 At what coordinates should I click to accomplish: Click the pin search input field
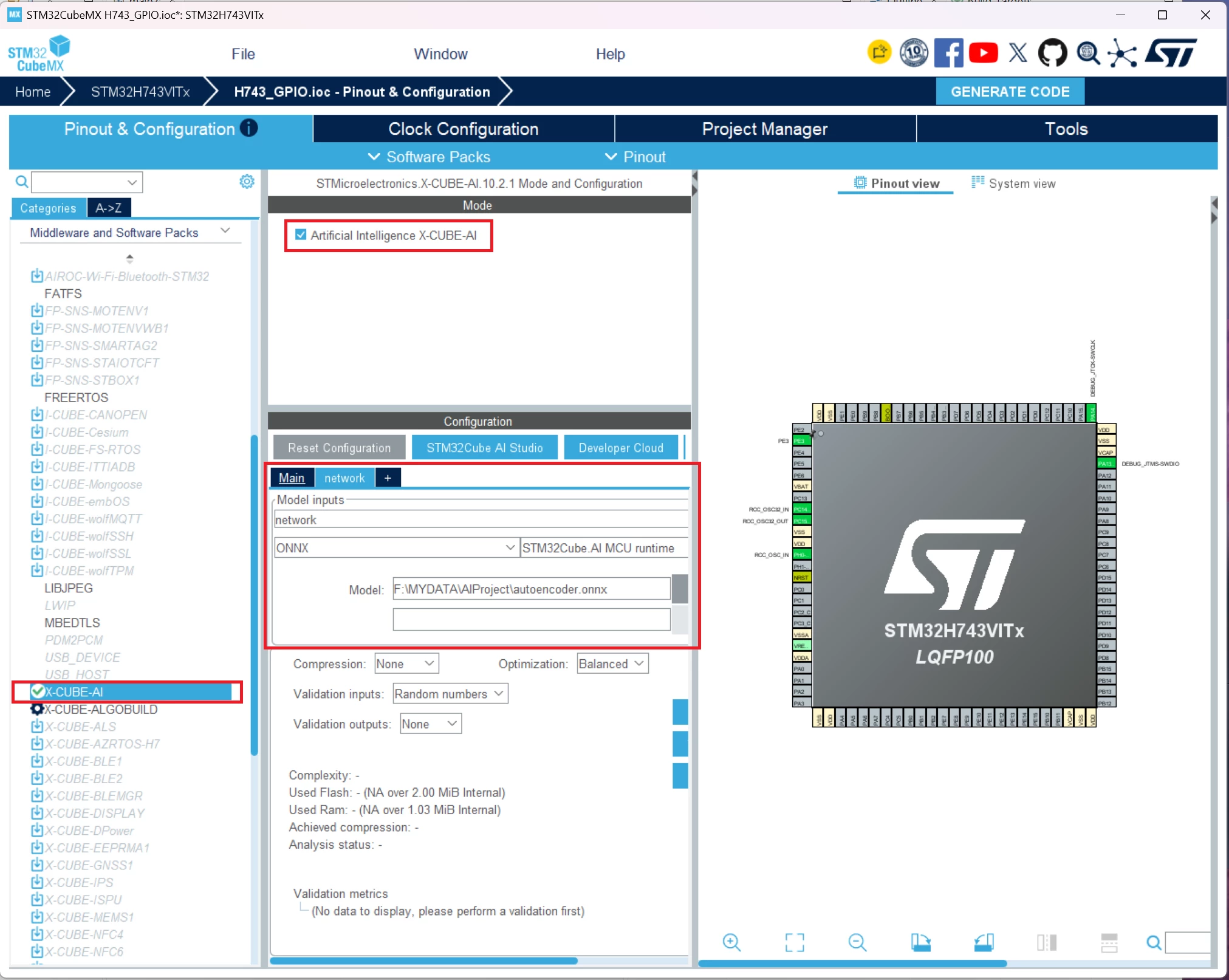point(1188,942)
